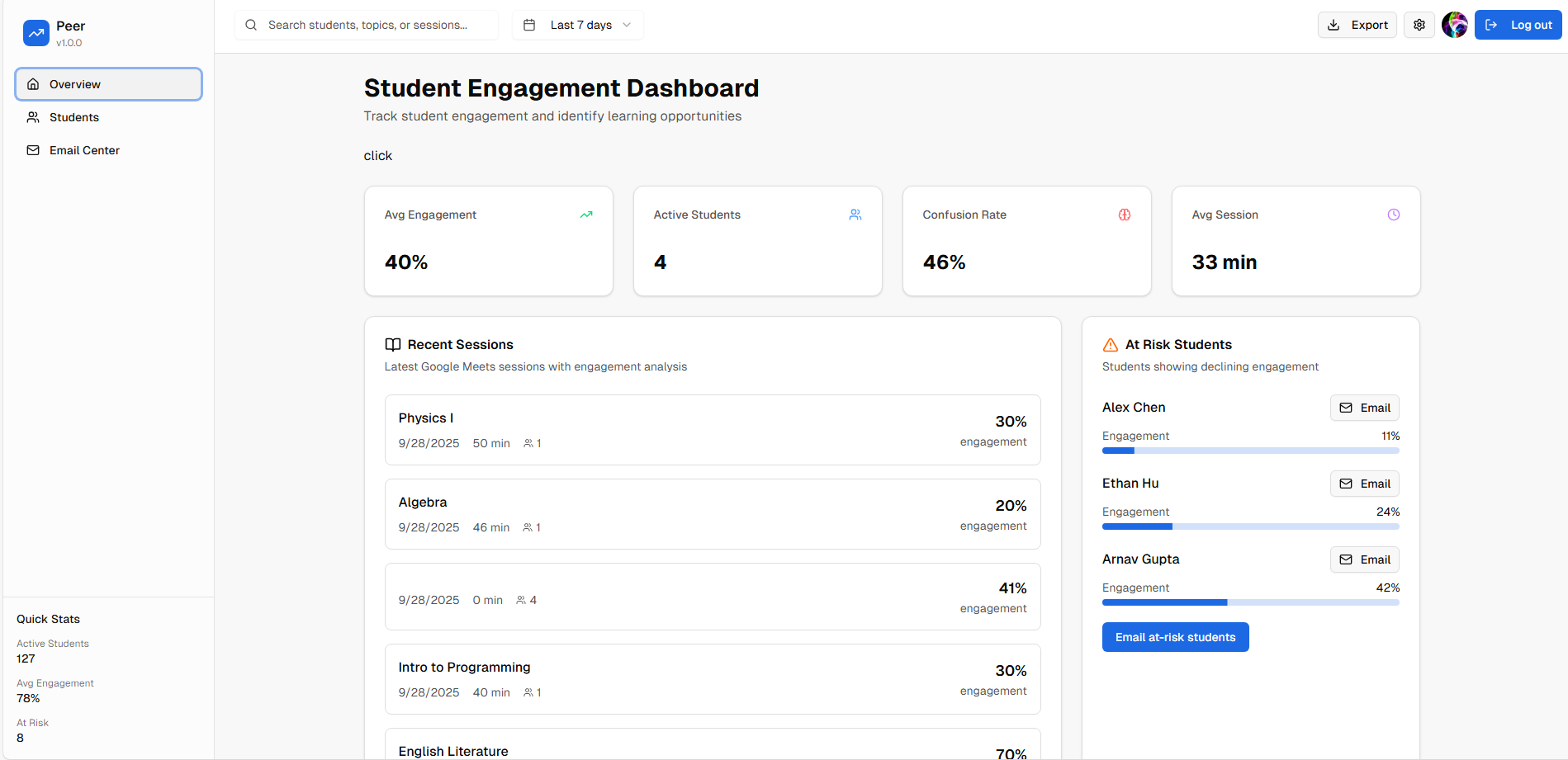This screenshot has height=760, width=1568.
Task: Click the v1.0.0 version label
Action: [x=69, y=43]
